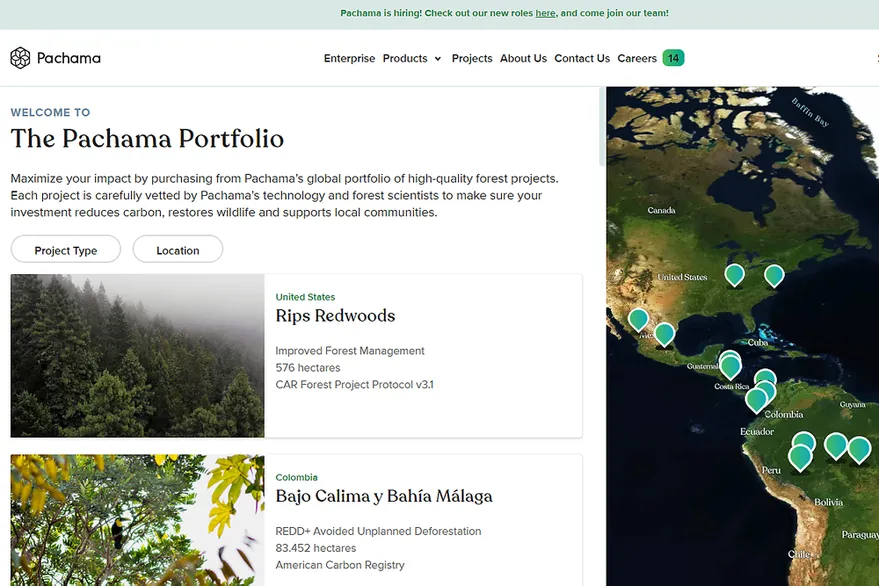
Task: Open the Products dropdown menu
Action: pyautogui.click(x=411, y=58)
